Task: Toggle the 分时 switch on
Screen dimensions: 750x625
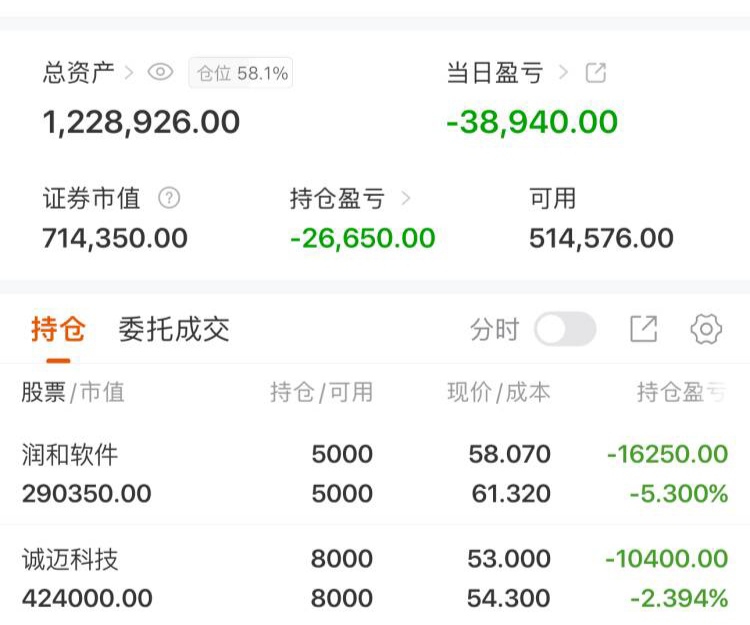Action: [x=564, y=329]
